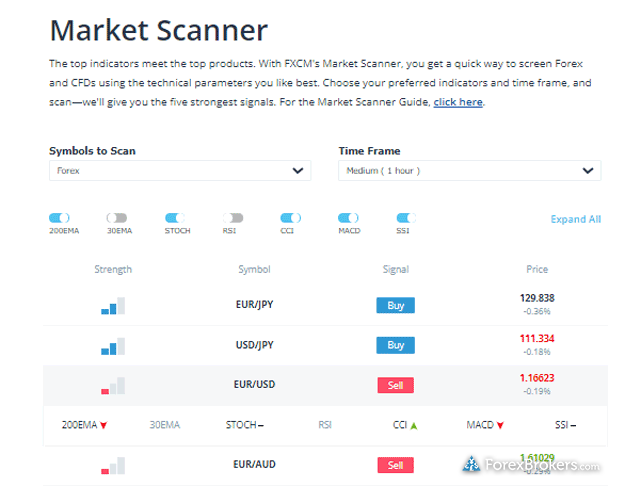Click the Market Scanner page heading
This screenshot has height=487, width=625.
tap(159, 30)
